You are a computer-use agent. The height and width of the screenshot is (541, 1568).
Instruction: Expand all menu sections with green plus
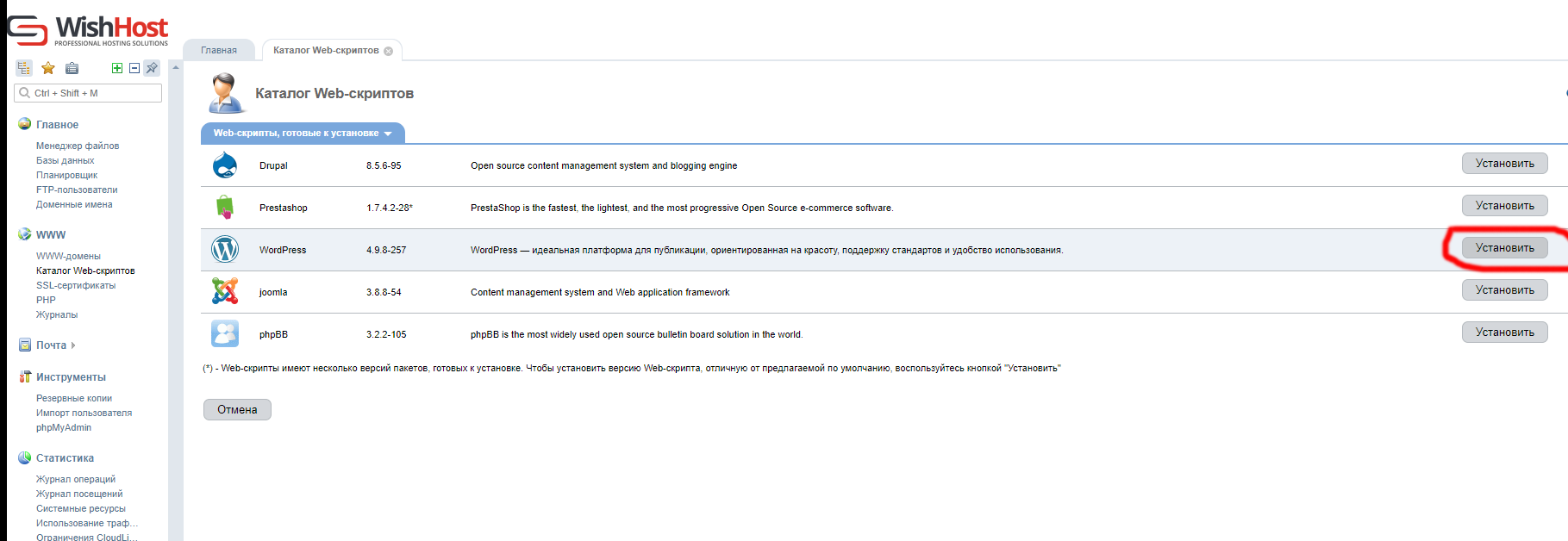[x=117, y=68]
